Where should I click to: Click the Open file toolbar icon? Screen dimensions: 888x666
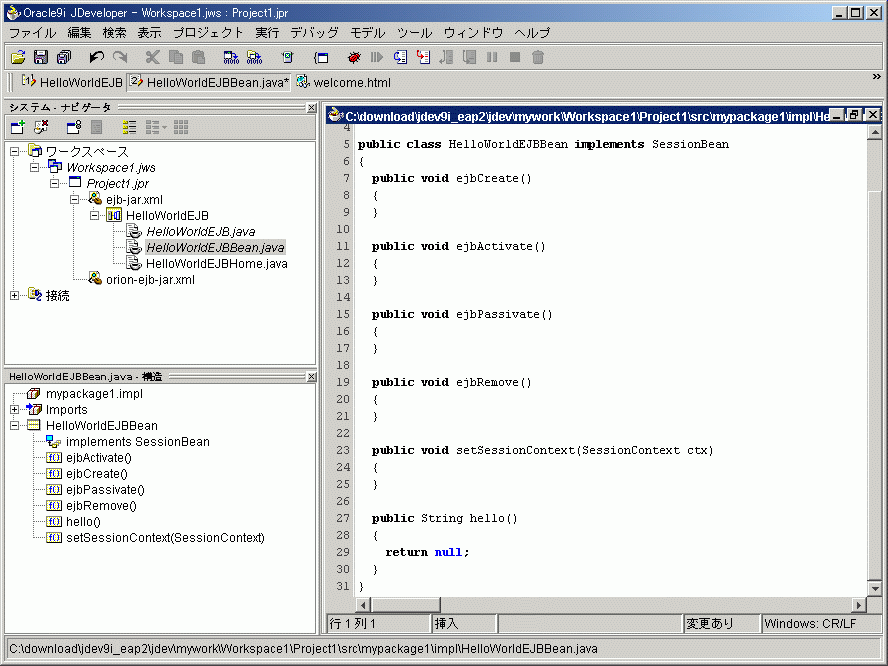[18, 57]
